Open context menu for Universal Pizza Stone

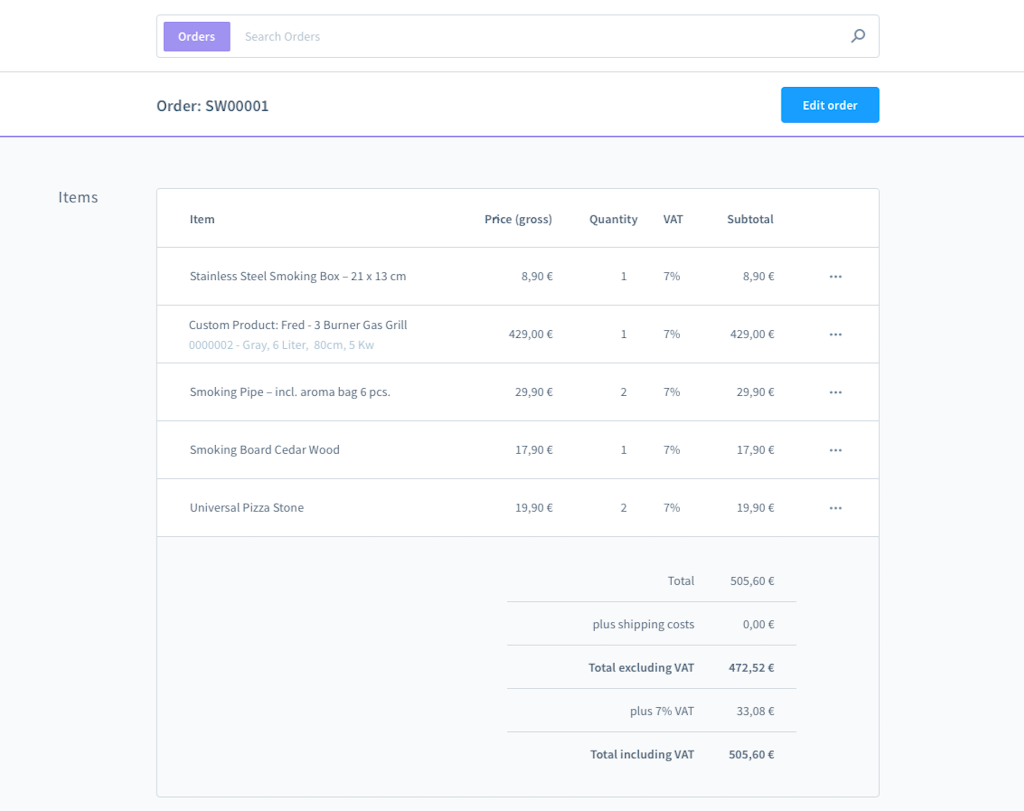coord(835,507)
